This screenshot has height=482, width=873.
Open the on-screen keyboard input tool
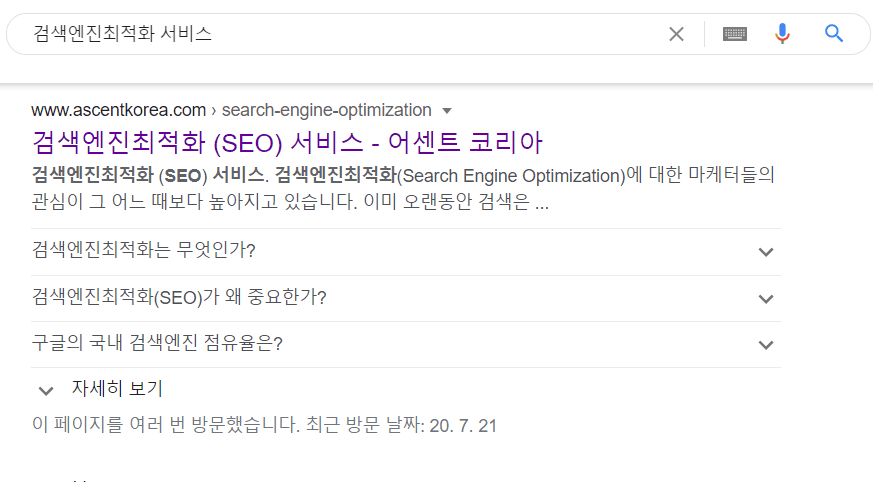point(734,34)
